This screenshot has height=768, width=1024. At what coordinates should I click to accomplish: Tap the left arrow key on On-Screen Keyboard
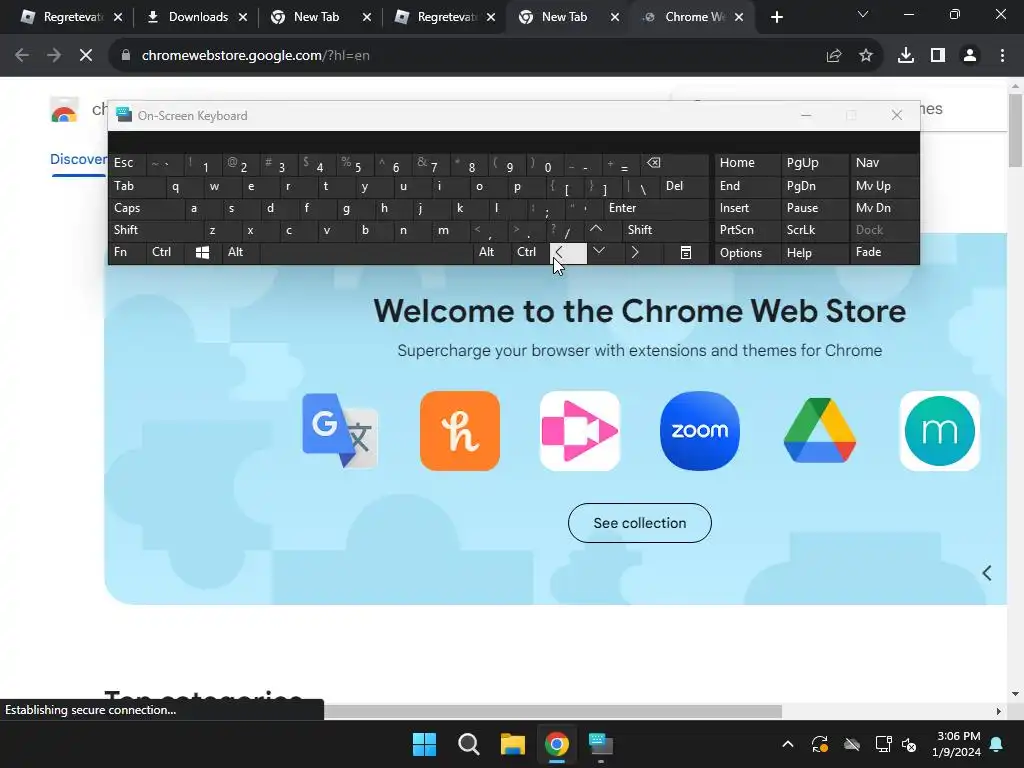[568, 252]
